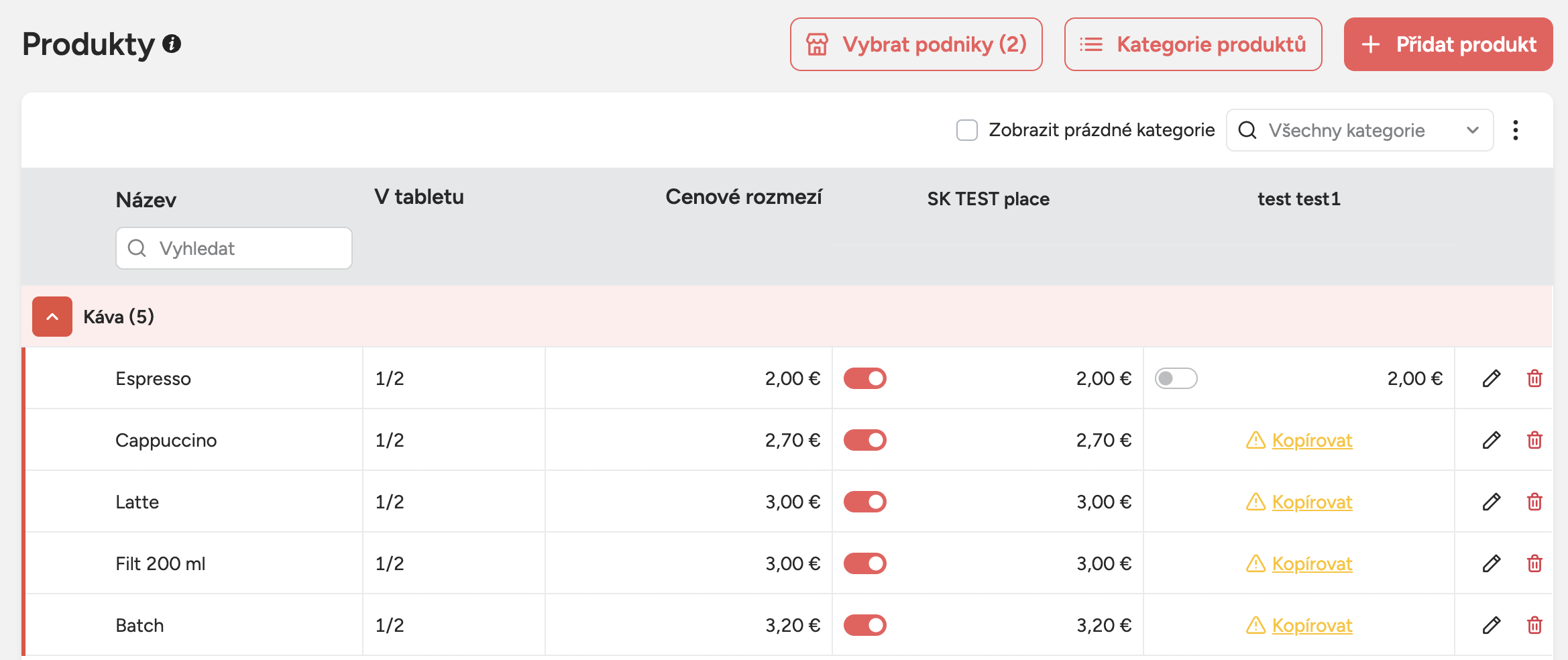The width and height of the screenshot is (1568, 660).
Task: Edit the Latte product with pencil icon
Action: (x=1491, y=502)
